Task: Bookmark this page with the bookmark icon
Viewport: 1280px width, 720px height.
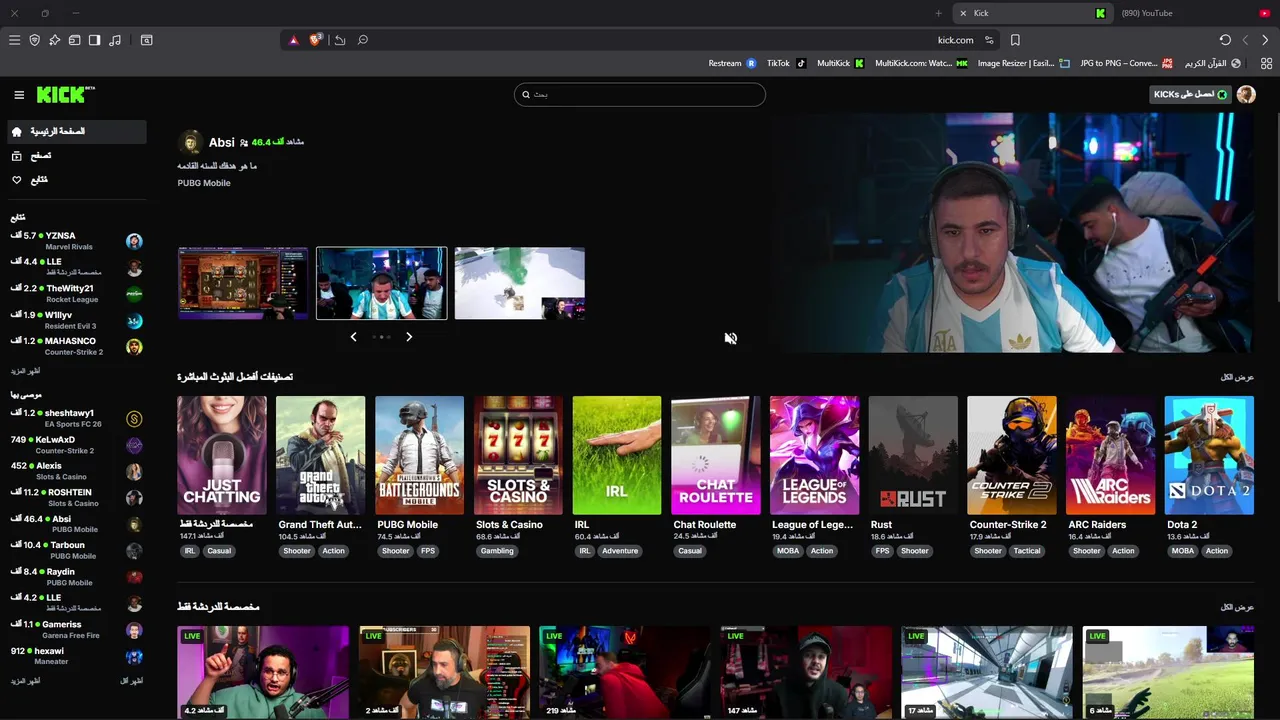Action: [1015, 40]
